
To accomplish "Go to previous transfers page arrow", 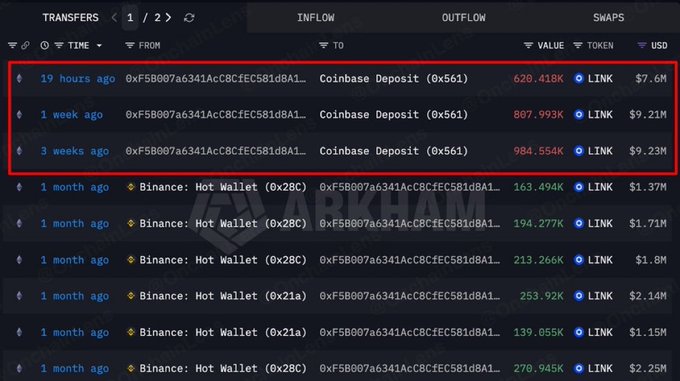I will 114,18.
